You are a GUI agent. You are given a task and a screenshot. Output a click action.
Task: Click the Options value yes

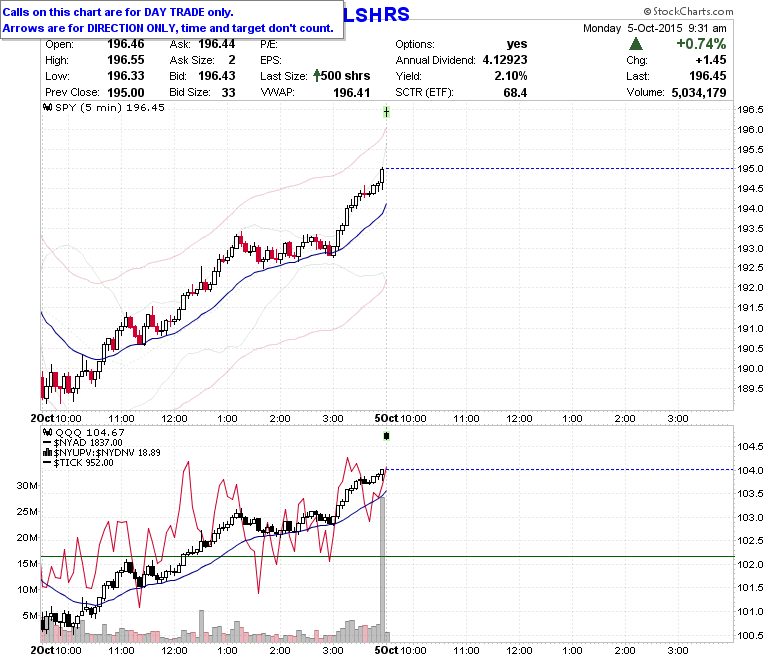tap(517, 44)
